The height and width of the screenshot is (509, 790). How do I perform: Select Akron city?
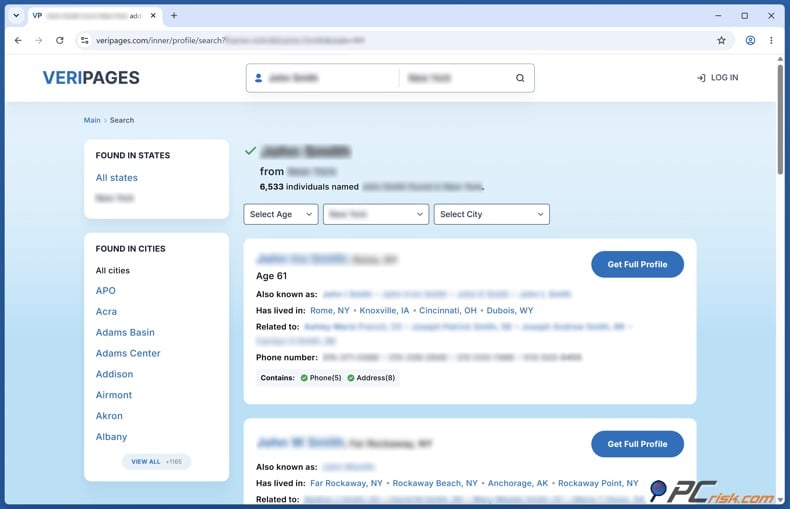click(x=109, y=416)
